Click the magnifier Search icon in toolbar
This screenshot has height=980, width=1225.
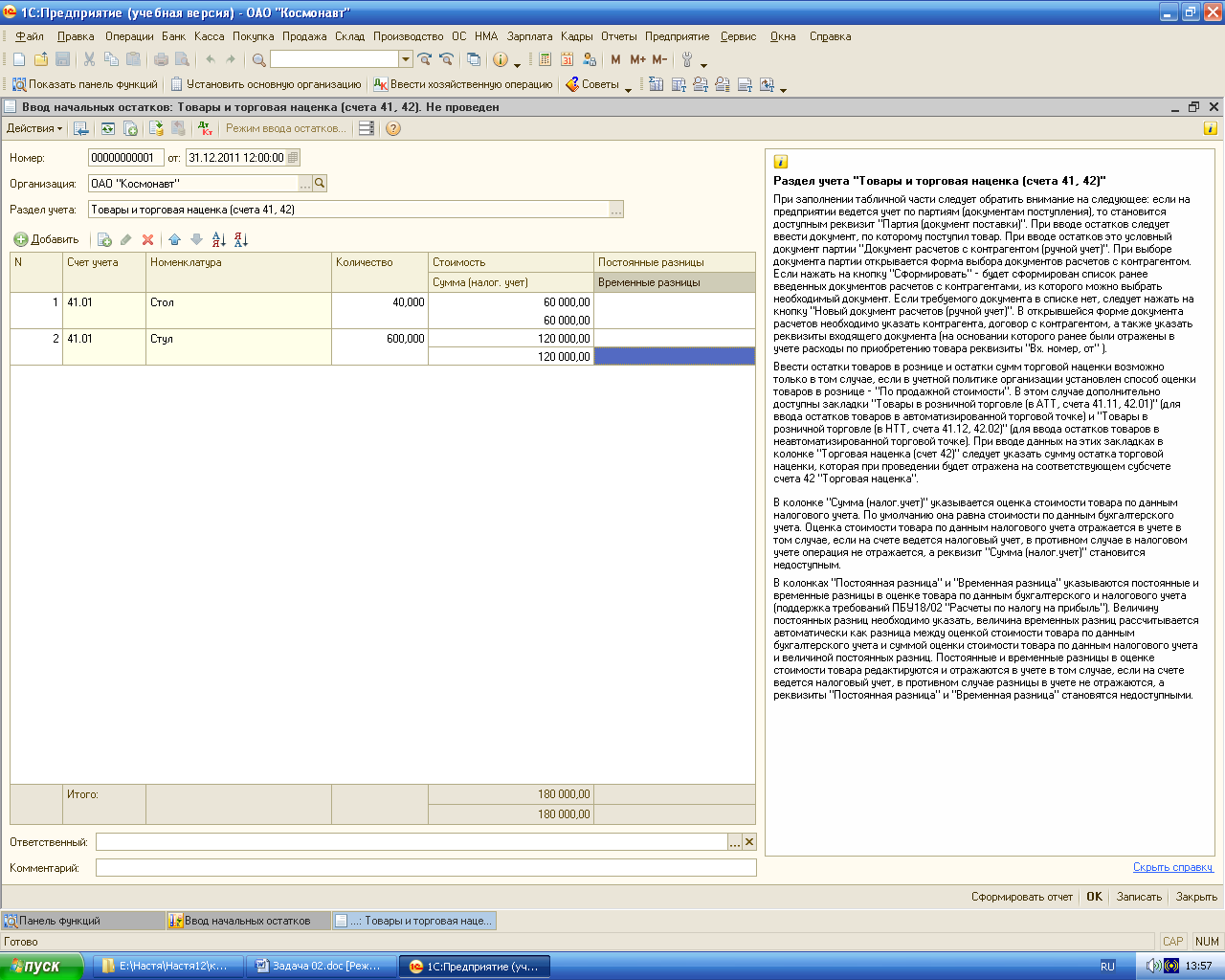click(258, 59)
